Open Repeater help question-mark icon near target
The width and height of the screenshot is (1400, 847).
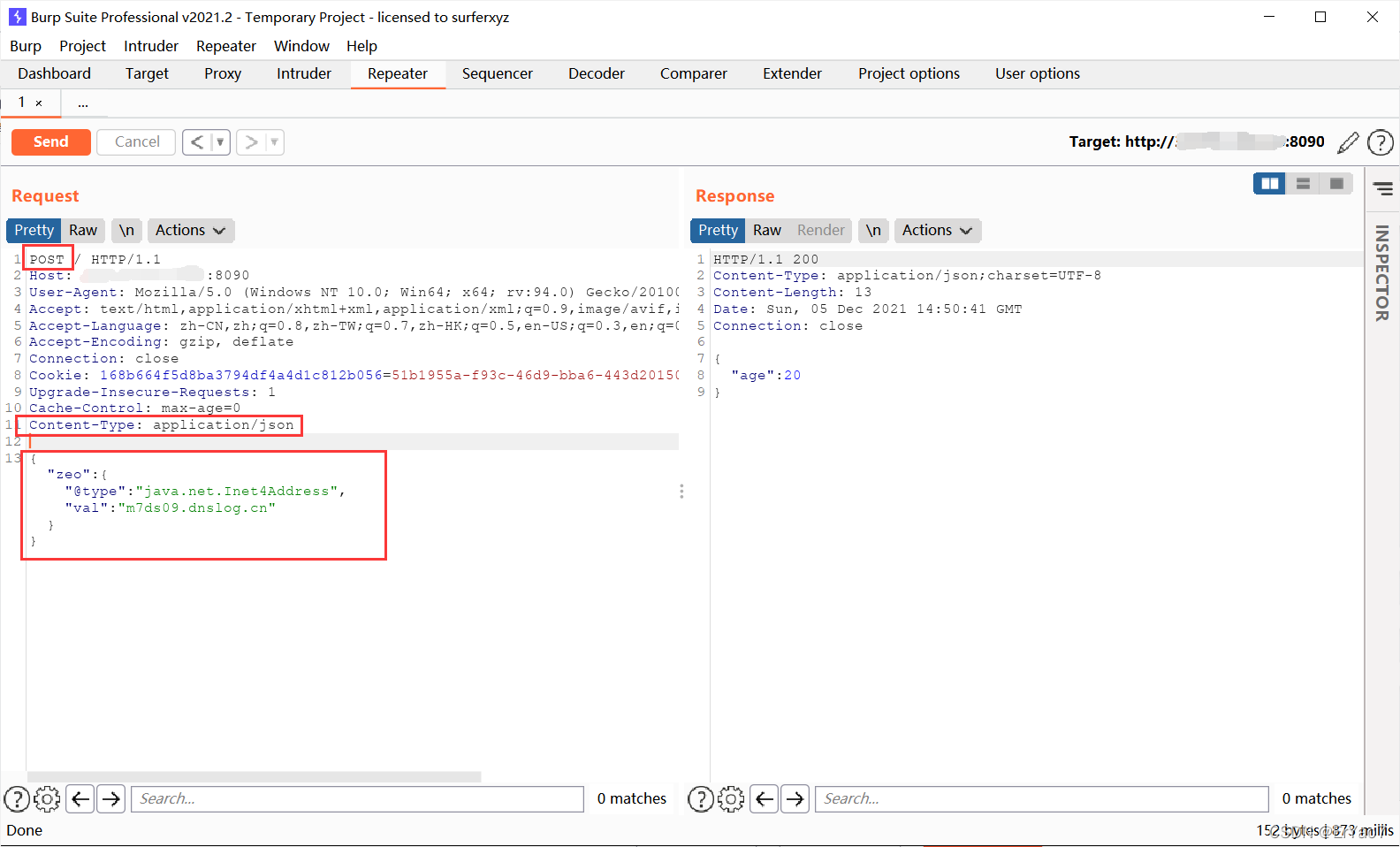1381,142
